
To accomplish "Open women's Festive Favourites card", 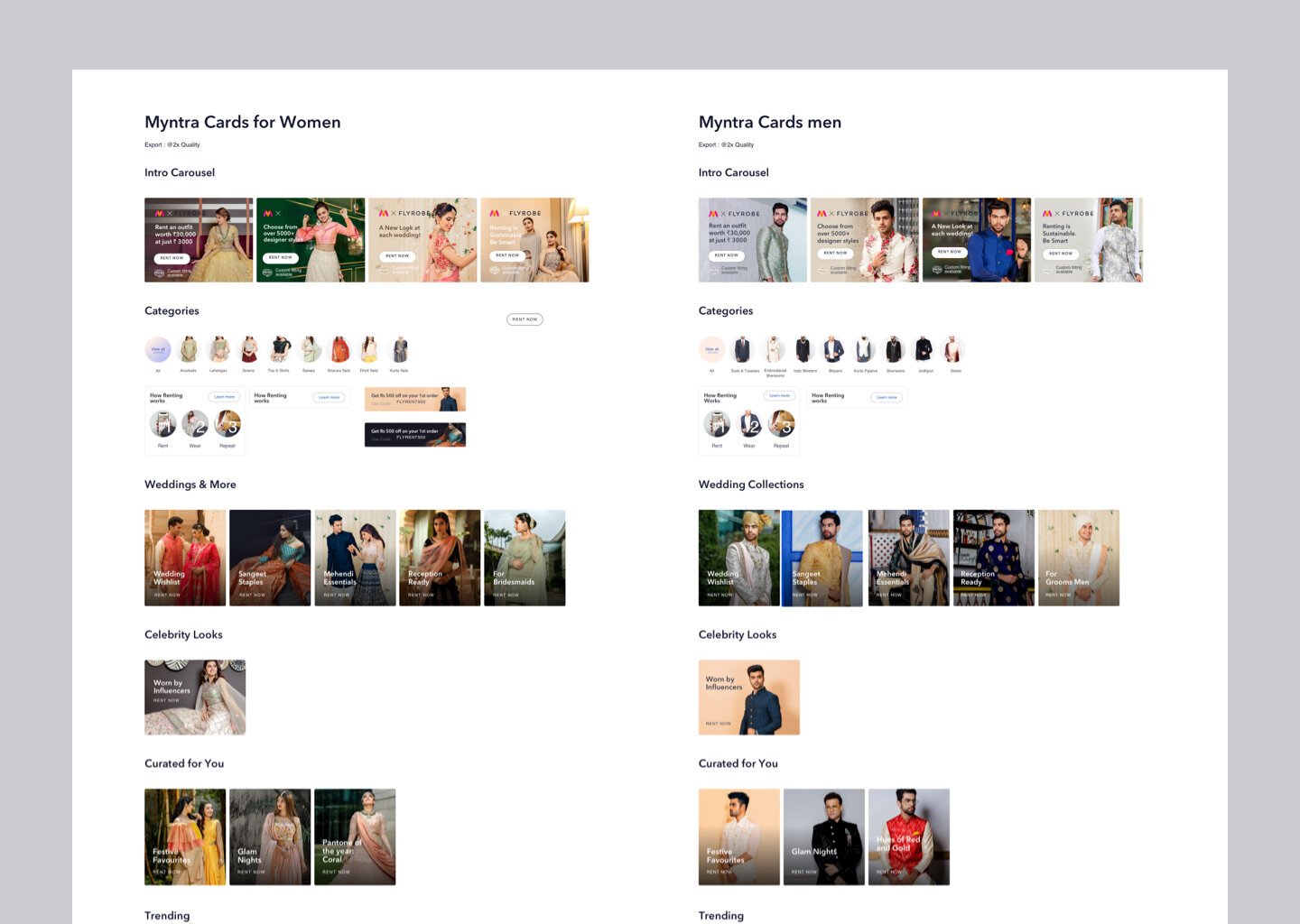I will pos(185,837).
